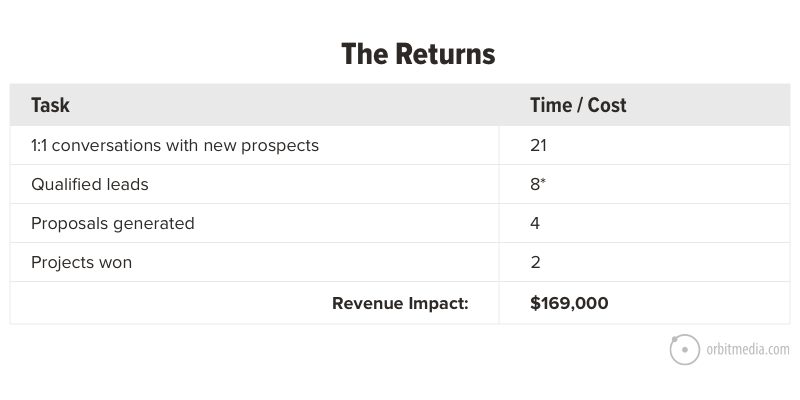This screenshot has width=800, height=400.
Task: Click the value 21 in first row
Action: [x=538, y=145]
